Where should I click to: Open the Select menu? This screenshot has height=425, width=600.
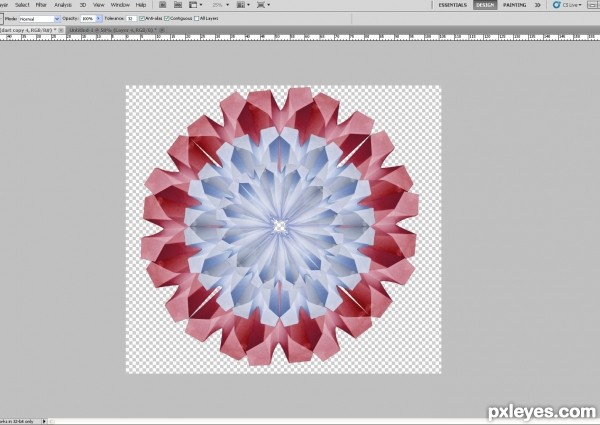point(22,5)
